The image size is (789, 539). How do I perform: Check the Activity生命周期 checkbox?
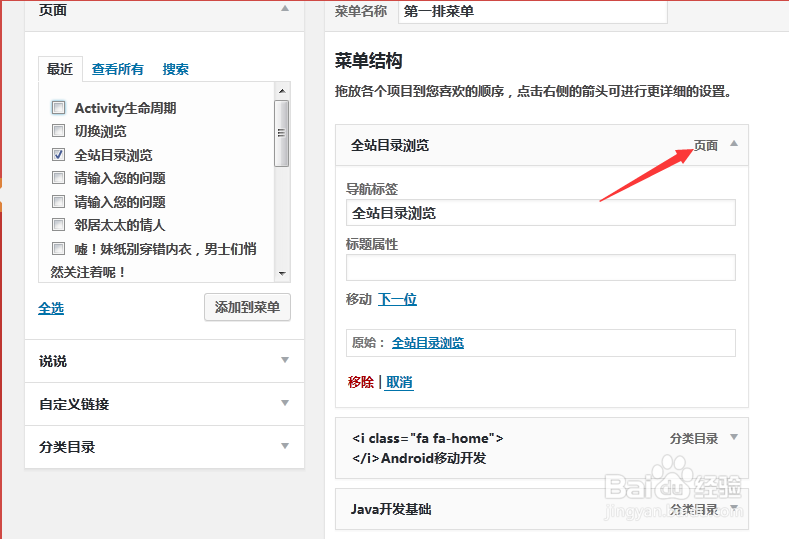click(58, 107)
